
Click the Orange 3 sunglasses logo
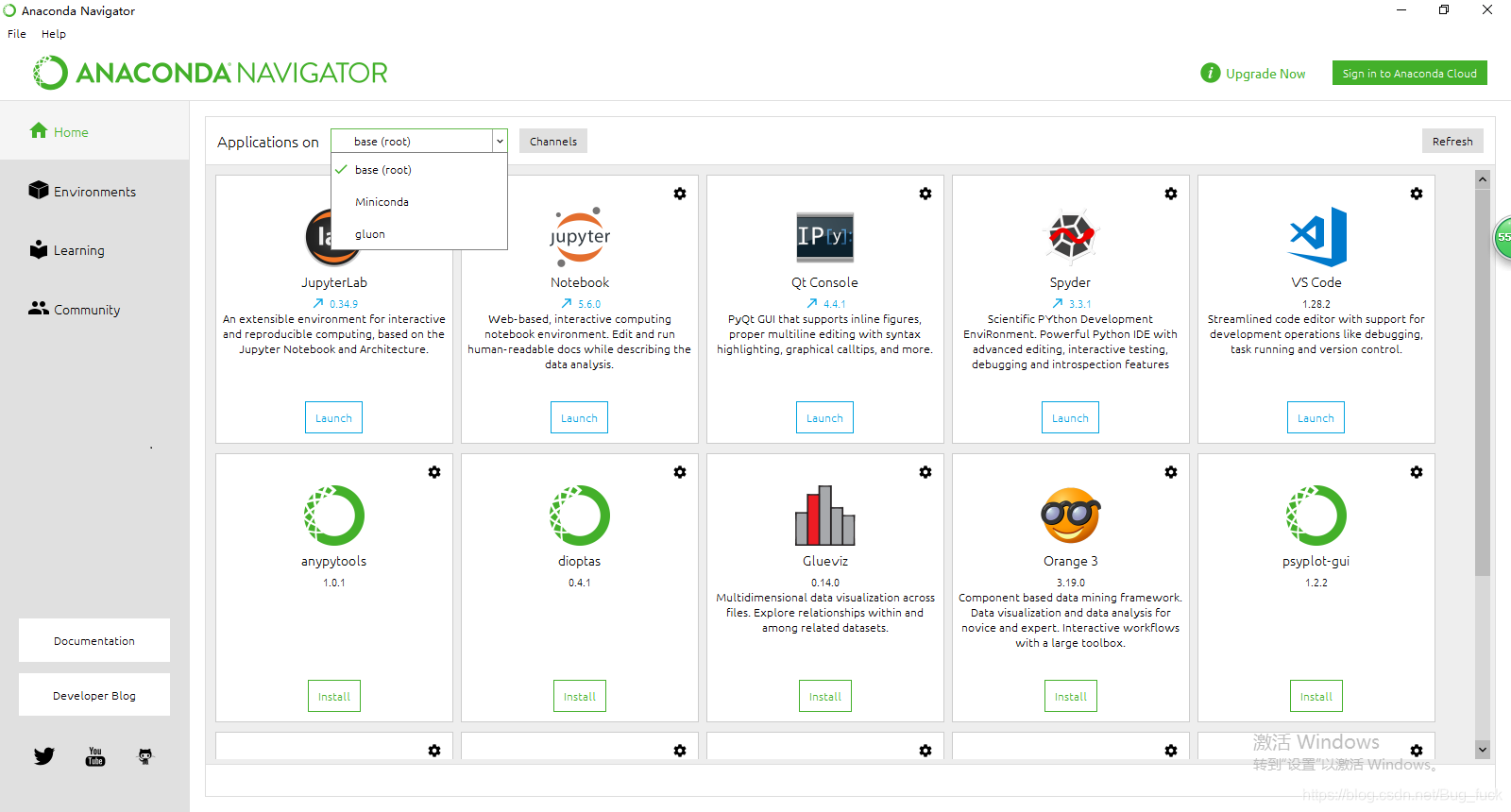pyautogui.click(x=1071, y=515)
